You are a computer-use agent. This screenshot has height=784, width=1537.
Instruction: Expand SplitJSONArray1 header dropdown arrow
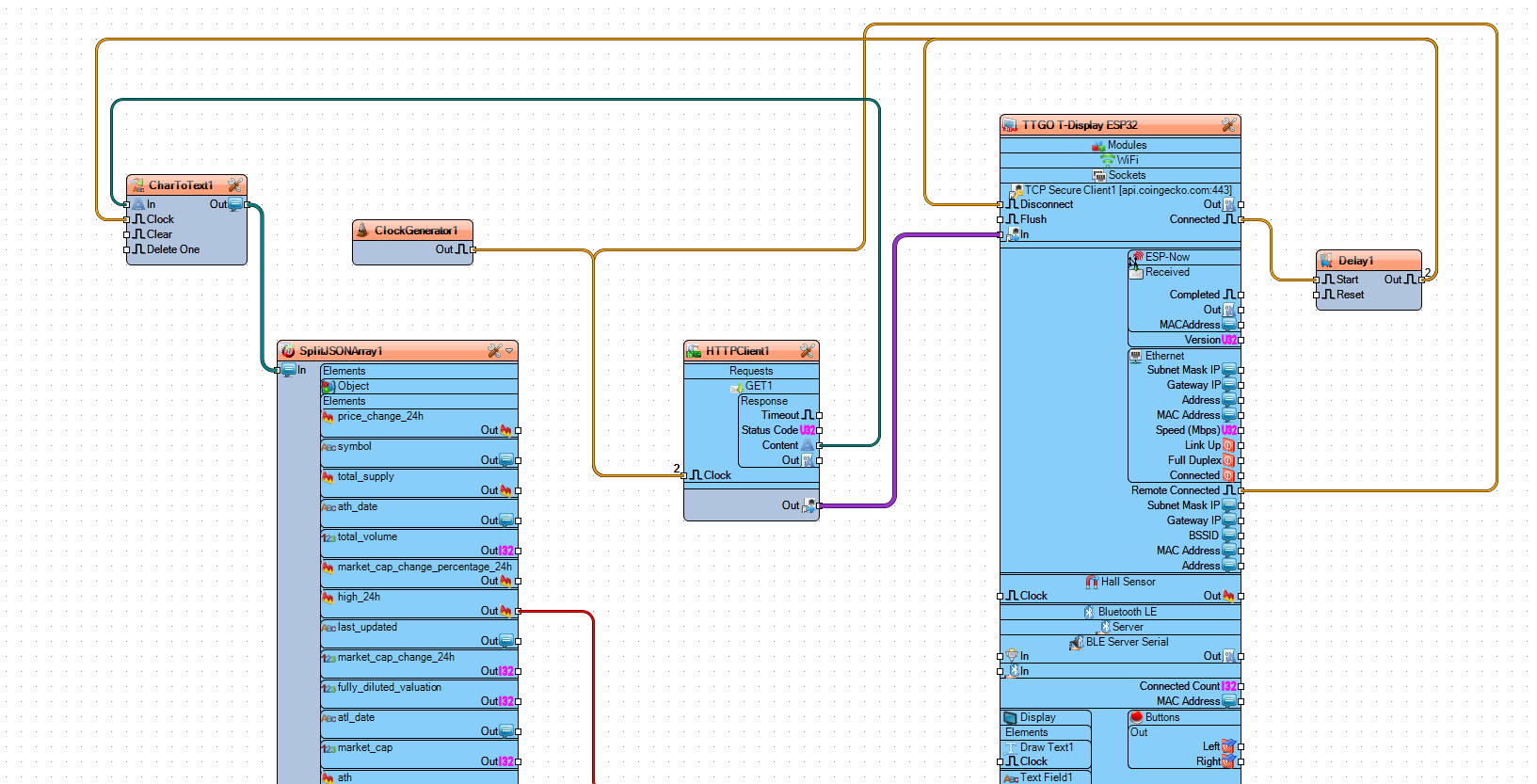point(509,351)
